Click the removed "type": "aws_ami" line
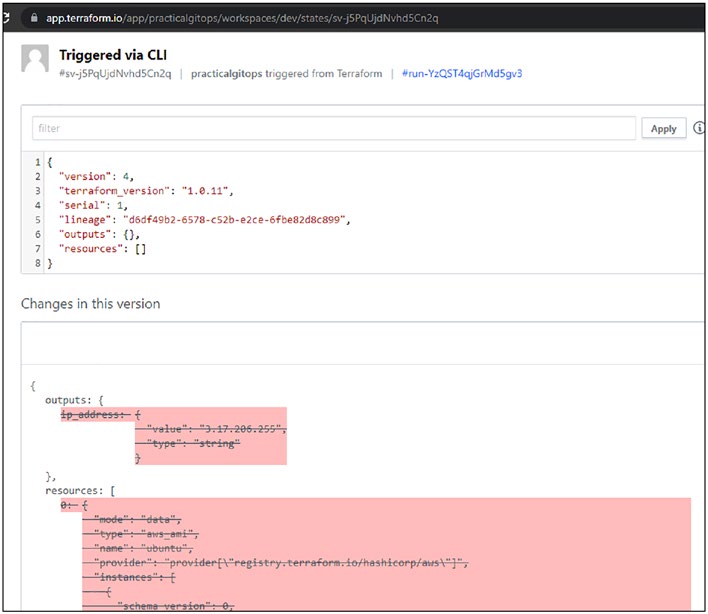 click(140, 534)
